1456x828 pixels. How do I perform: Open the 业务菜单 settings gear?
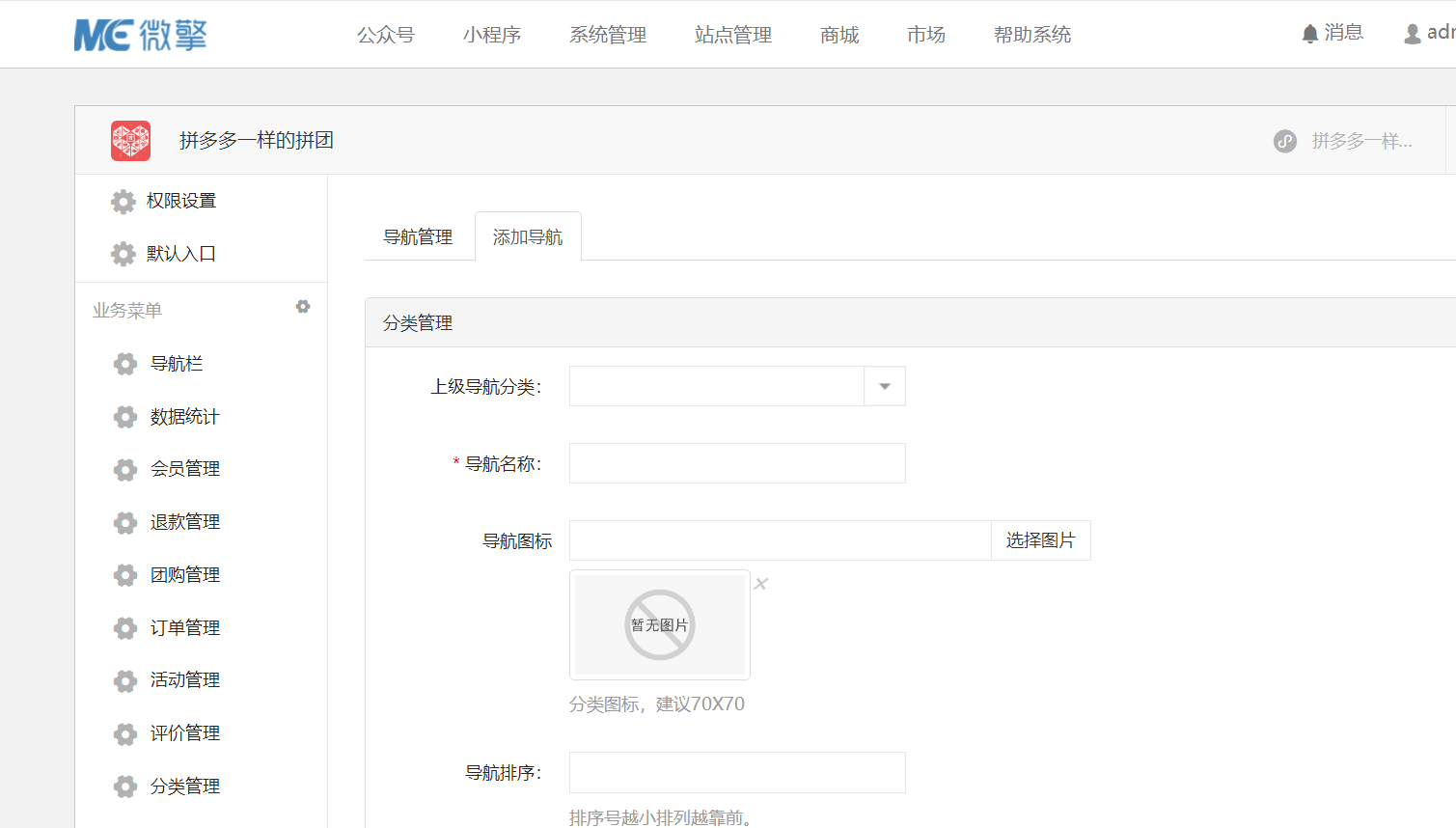(x=303, y=307)
